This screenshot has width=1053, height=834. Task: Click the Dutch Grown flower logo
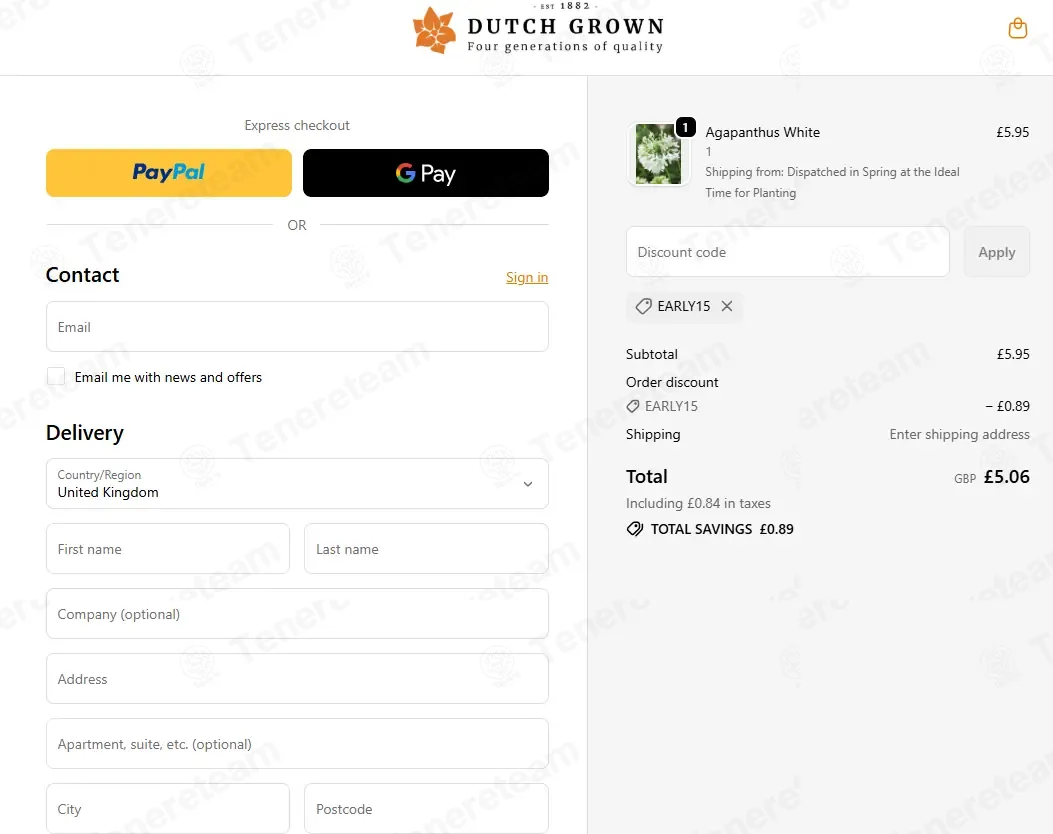pyautogui.click(x=434, y=30)
